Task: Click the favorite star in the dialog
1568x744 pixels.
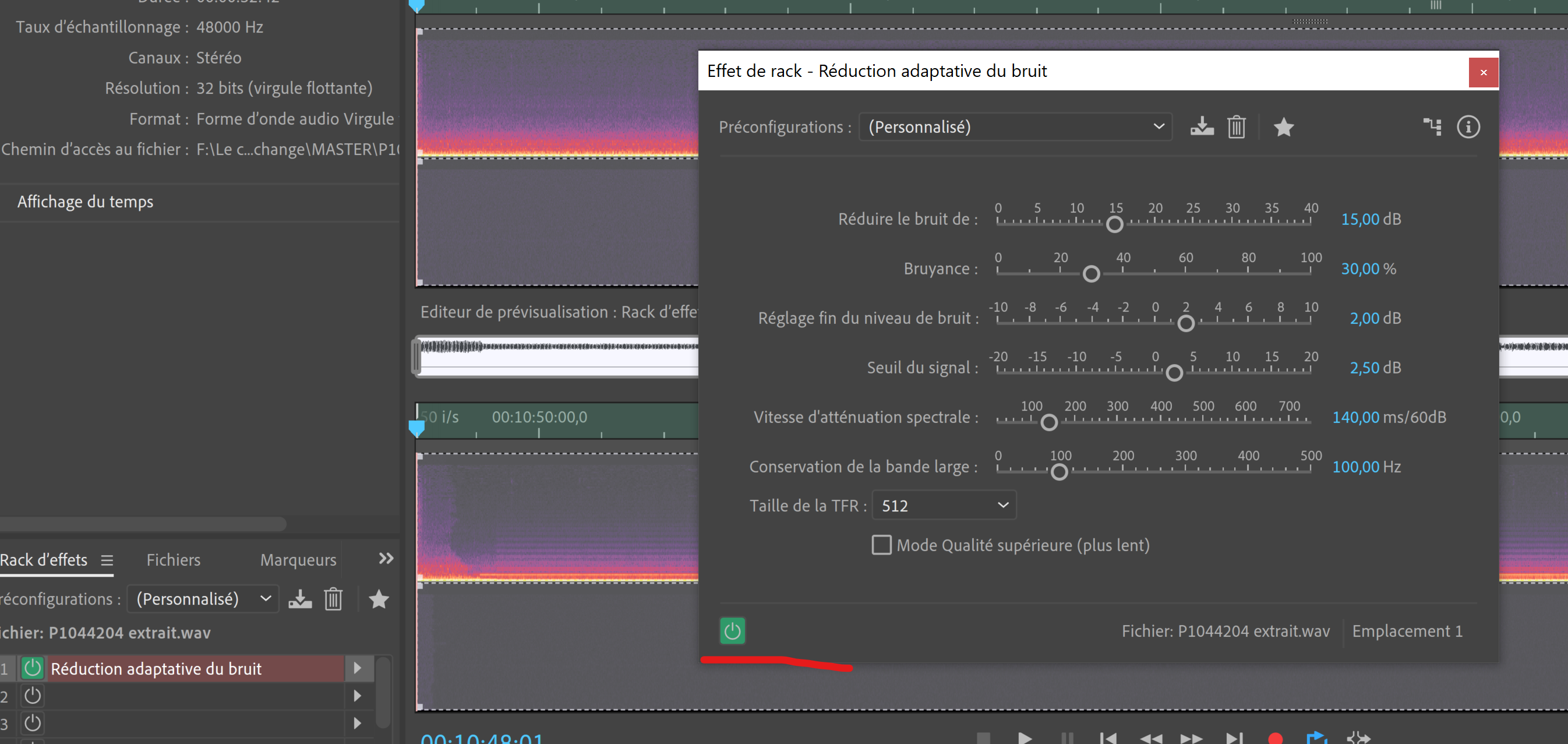Action: (x=1283, y=126)
